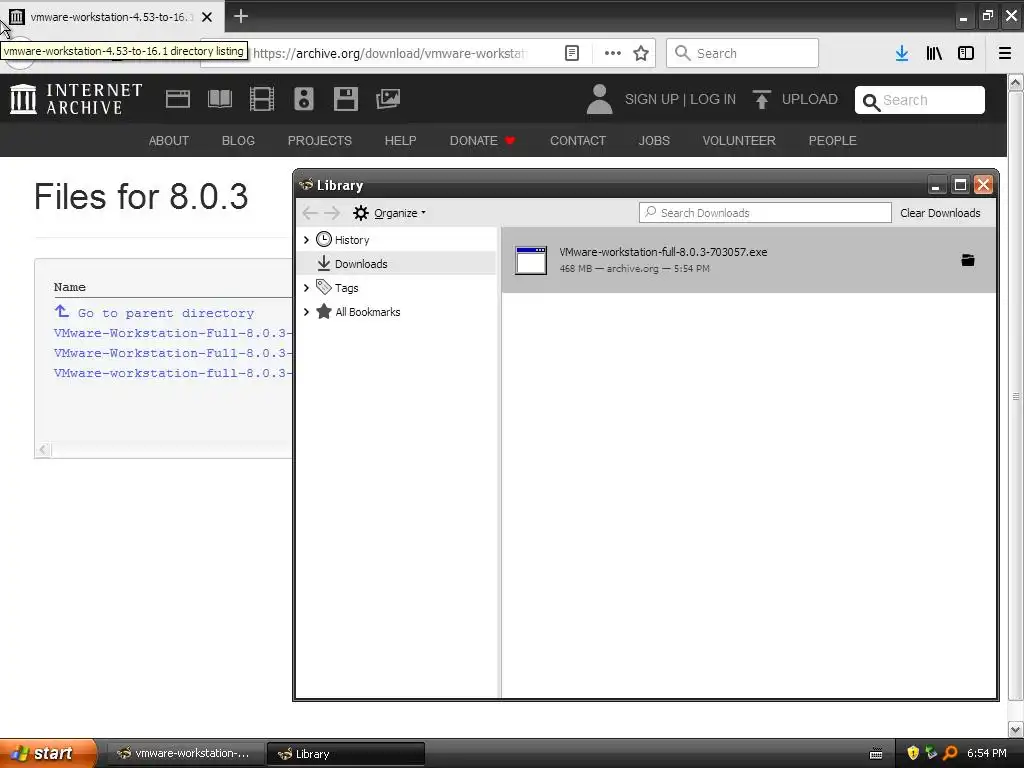Toggle reader view icon in address bar

[571, 53]
